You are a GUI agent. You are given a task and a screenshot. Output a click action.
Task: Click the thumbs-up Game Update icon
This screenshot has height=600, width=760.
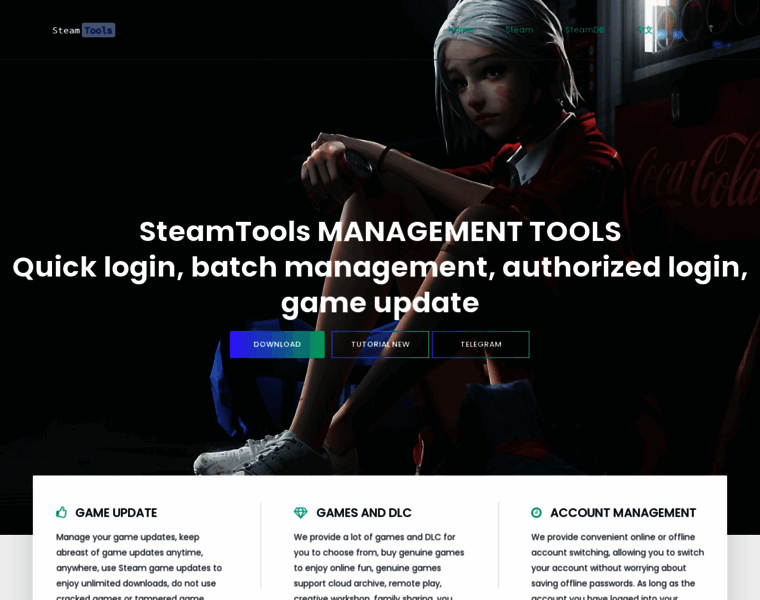[62, 512]
